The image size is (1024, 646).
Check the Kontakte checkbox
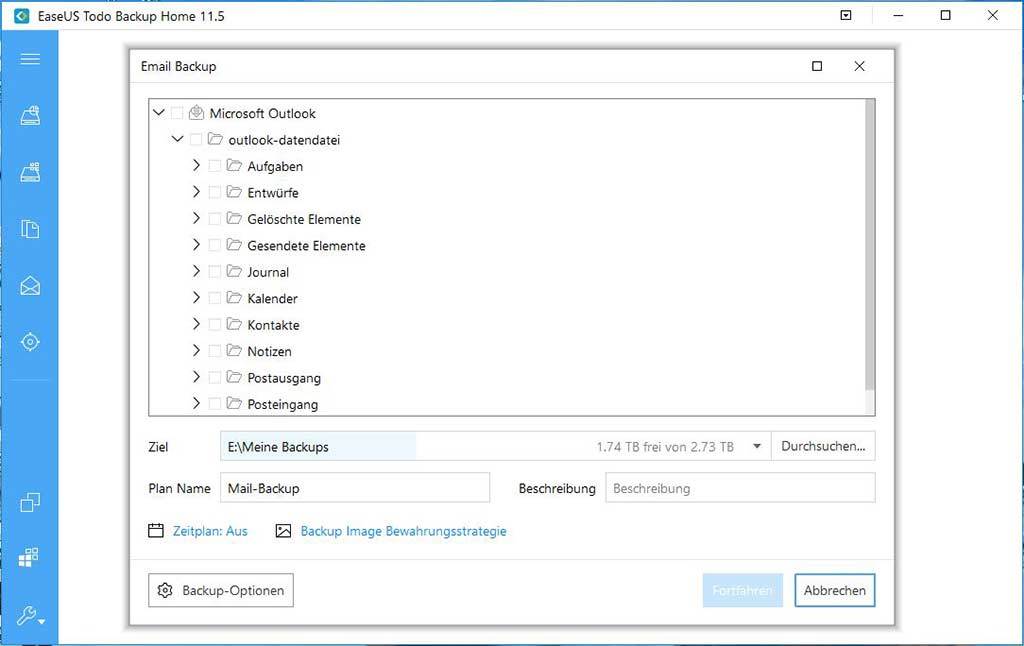(214, 325)
